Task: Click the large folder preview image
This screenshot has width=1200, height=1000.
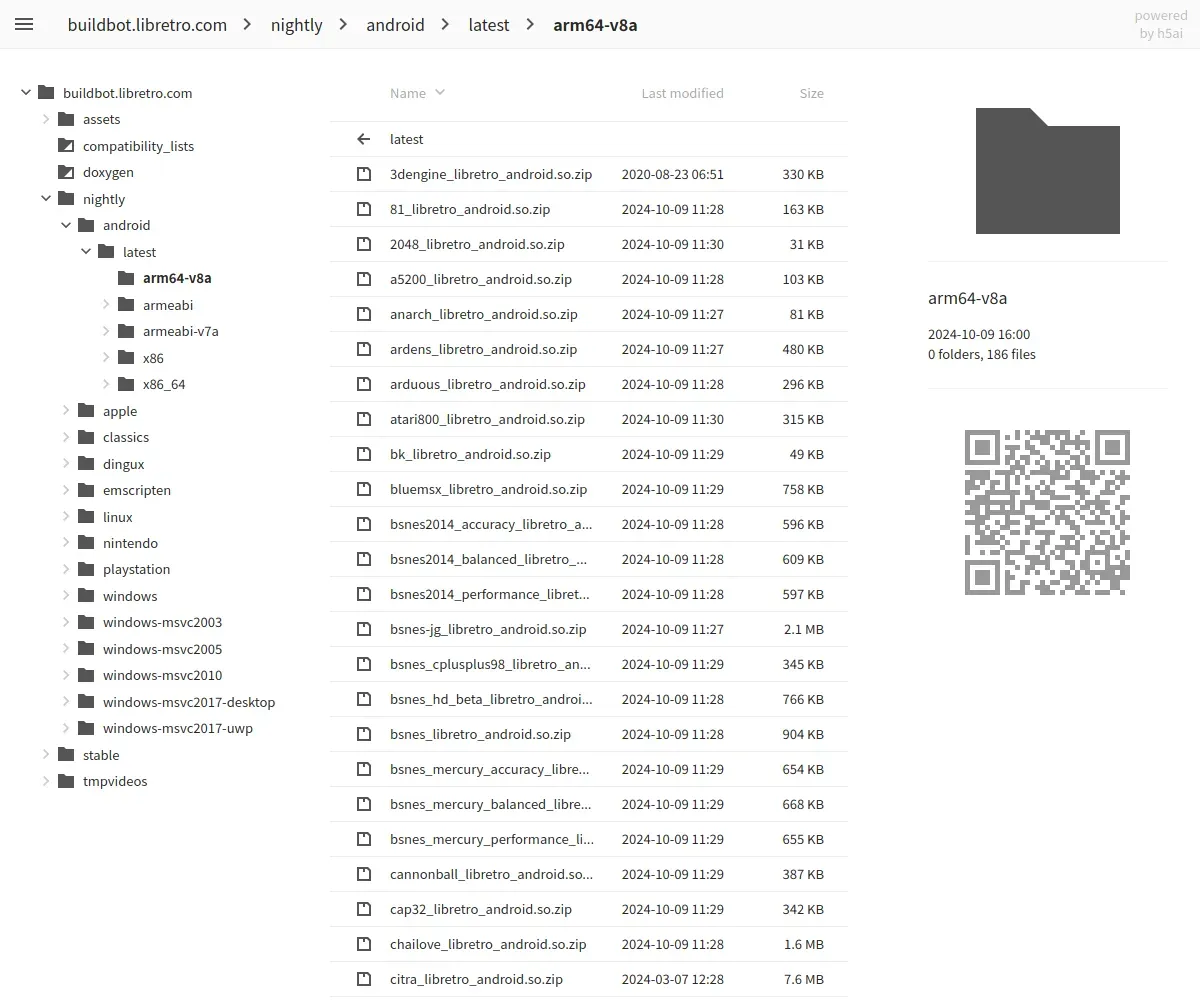Action: 1047,171
